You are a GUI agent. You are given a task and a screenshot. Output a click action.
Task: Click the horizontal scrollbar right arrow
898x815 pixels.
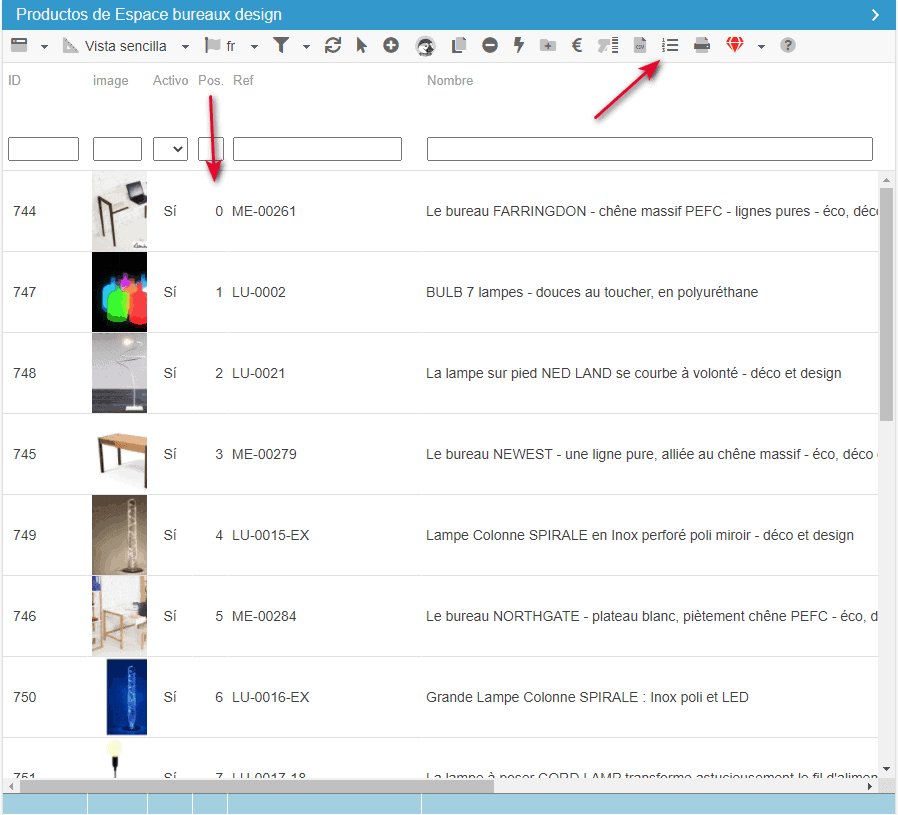click(x=870, y=786)
